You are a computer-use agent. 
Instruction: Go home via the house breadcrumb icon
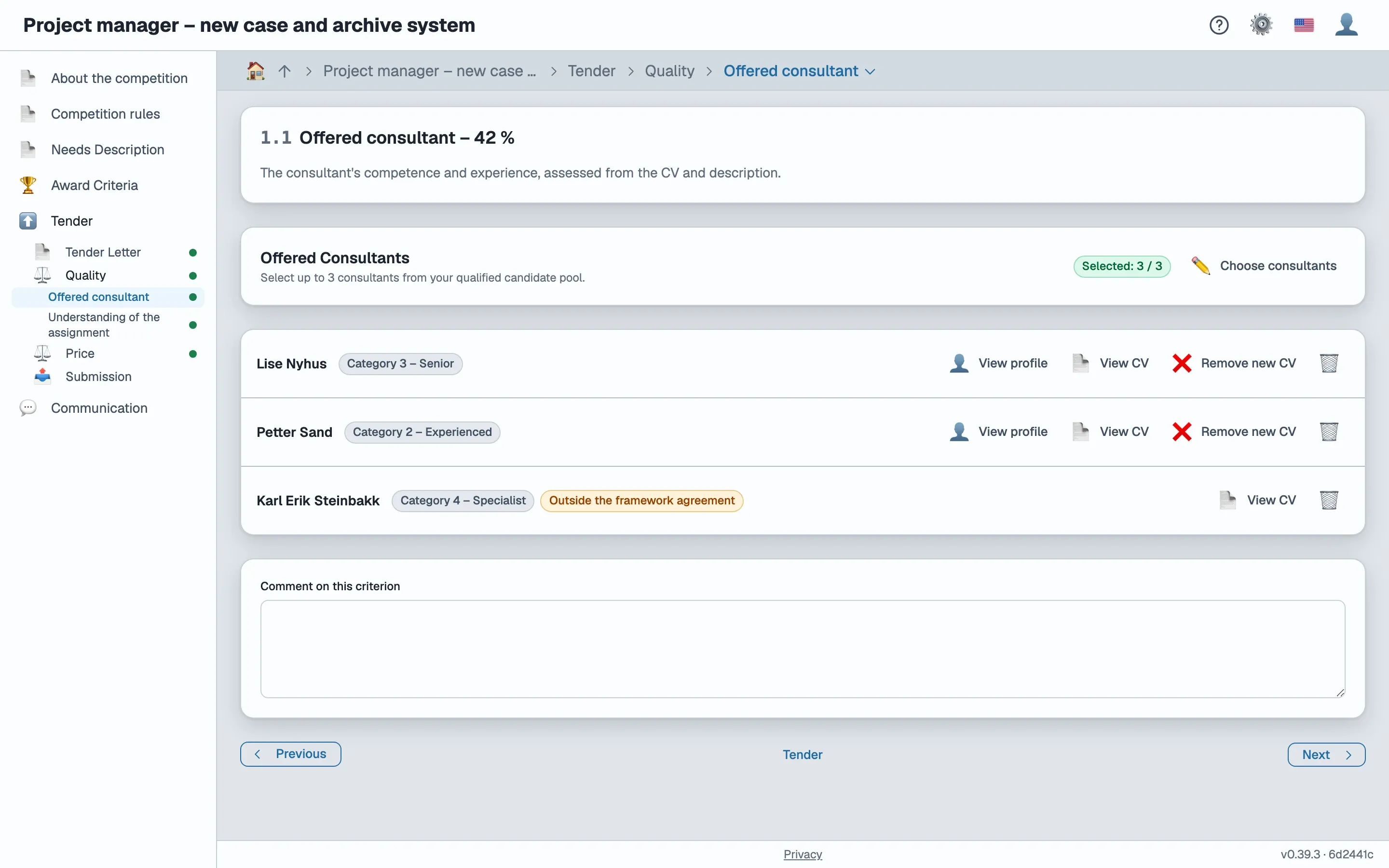256,71
